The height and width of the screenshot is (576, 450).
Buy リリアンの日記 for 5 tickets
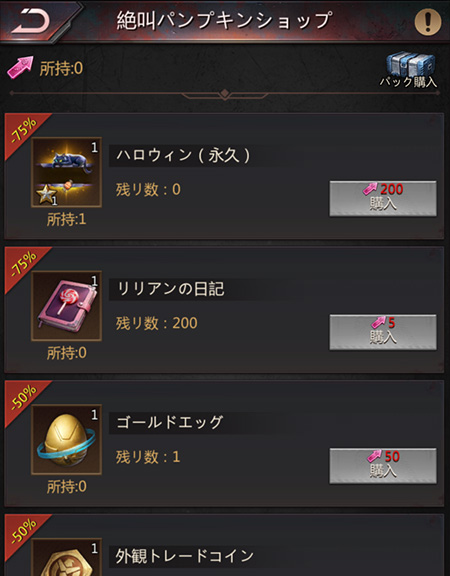click(383, 332)
